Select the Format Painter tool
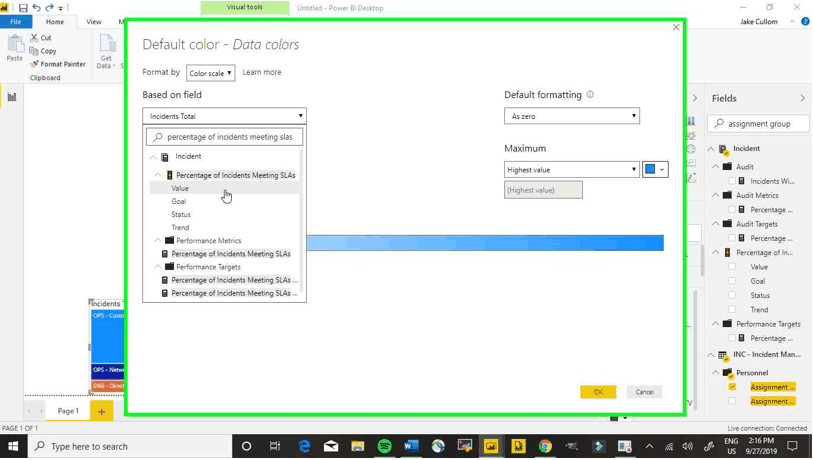 click(x=58, y=64)
